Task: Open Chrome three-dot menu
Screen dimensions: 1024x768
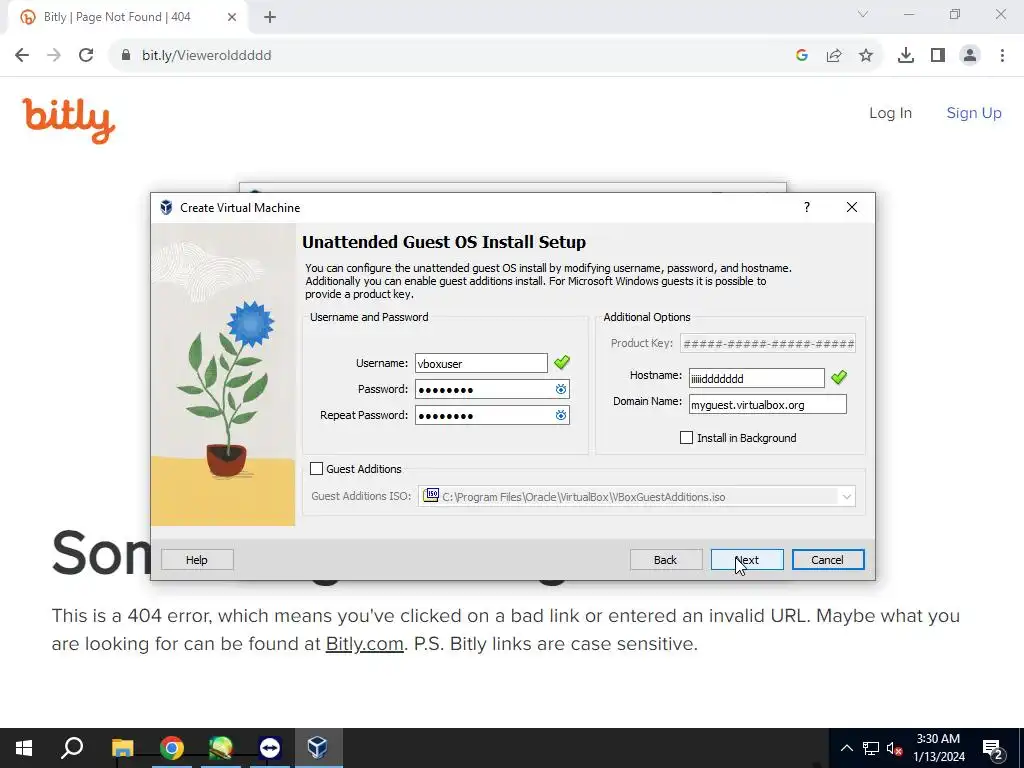Action: pyautogui.click(x=1002, y=56)
